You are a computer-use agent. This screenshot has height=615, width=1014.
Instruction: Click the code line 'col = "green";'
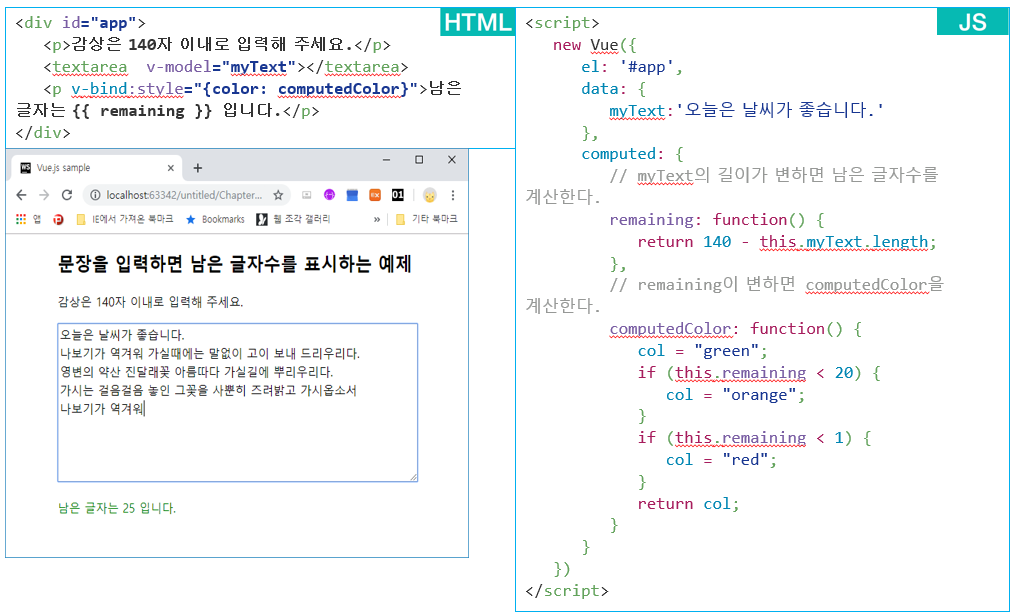702,351
